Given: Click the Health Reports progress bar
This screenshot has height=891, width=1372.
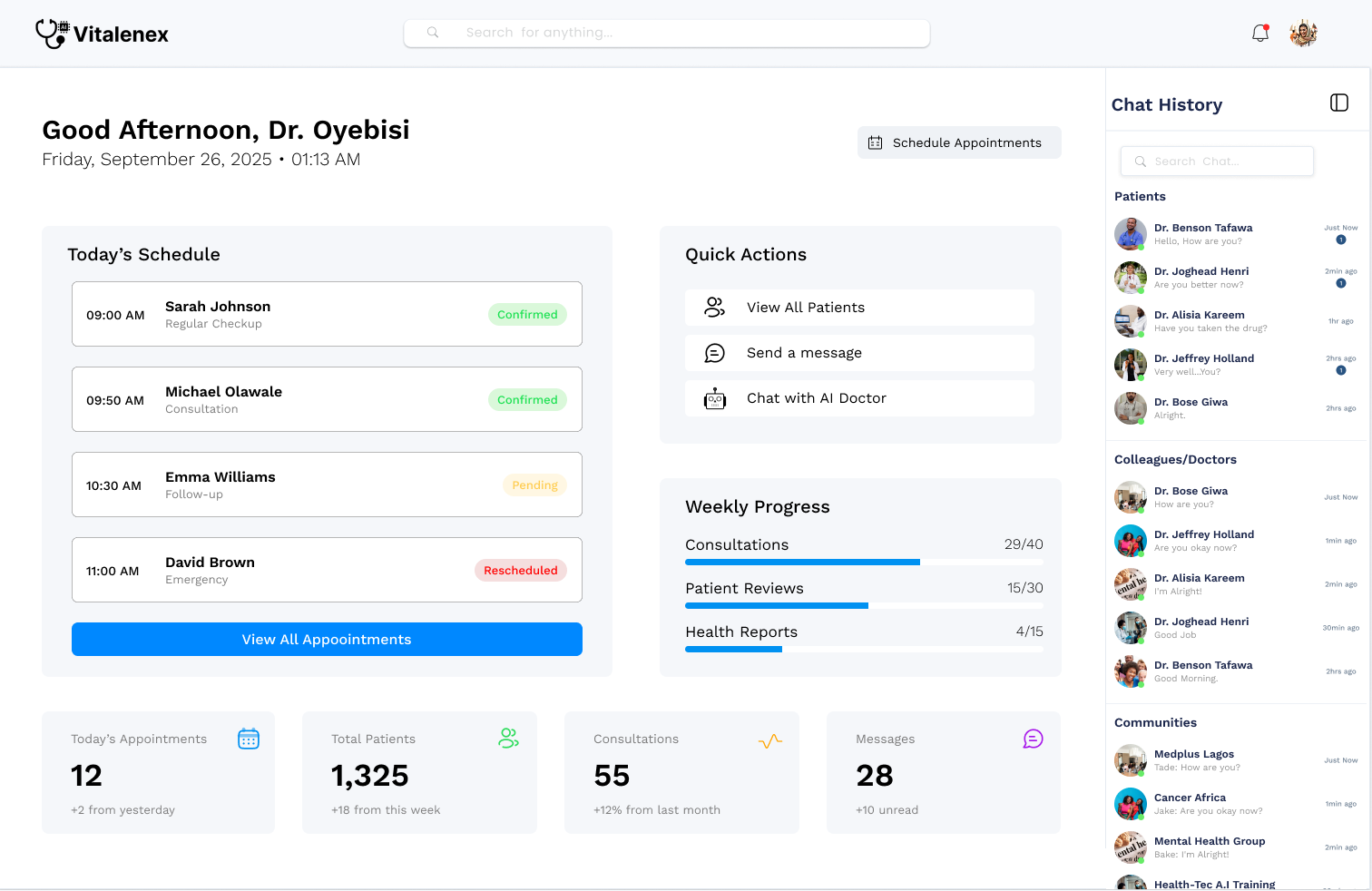Looking at the screenshot, I should [864, 650].
